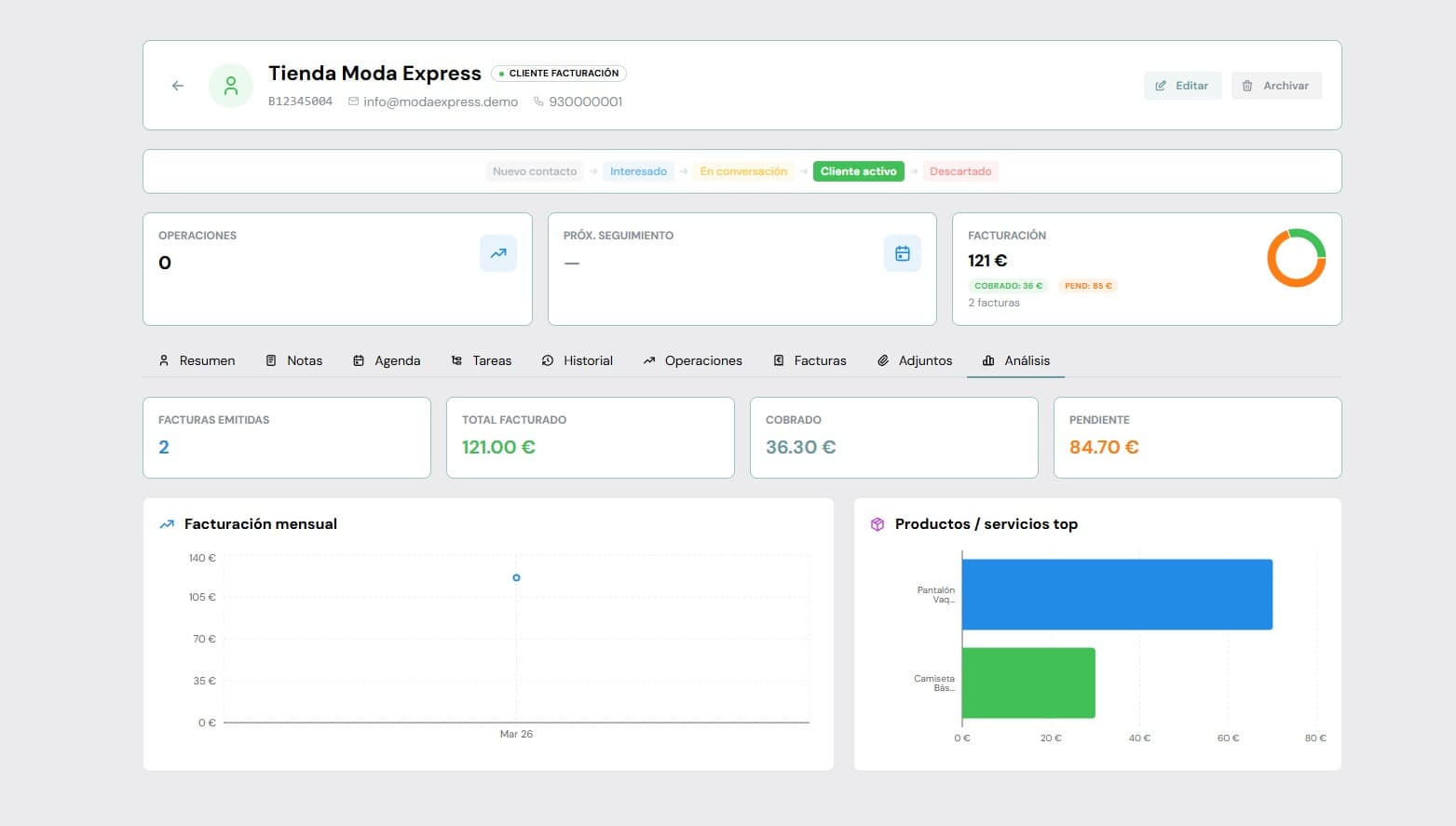Activate the En conversación stage
This screenshot has height=826, width=1456.
742,170
